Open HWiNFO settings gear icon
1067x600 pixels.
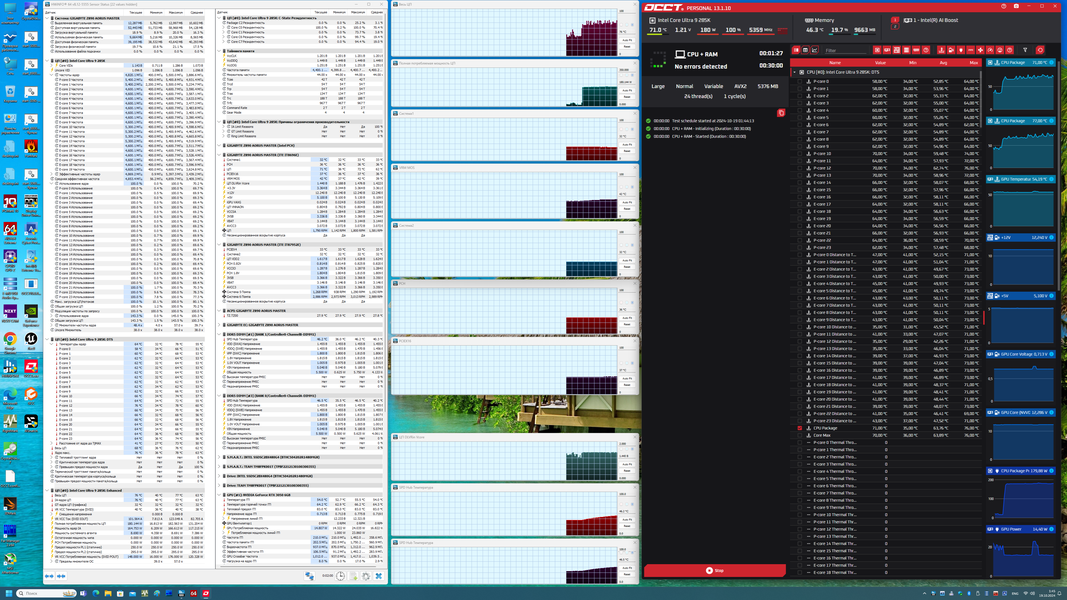point(366,576)
